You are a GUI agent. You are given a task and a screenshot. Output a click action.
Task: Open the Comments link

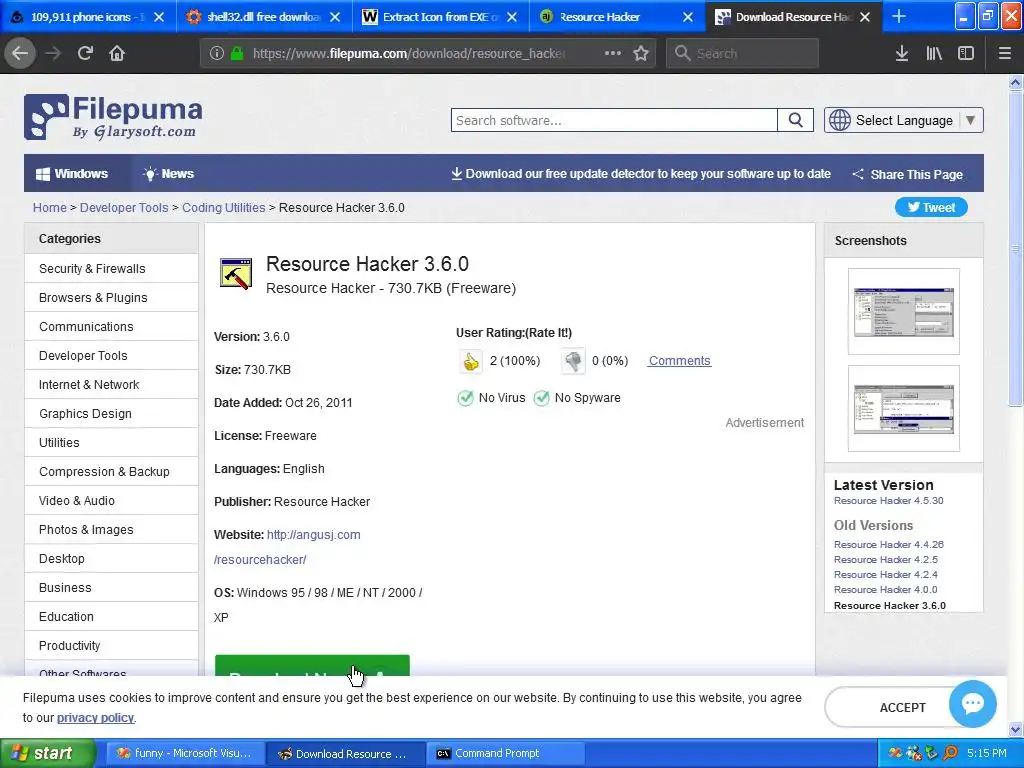(679, 360)
